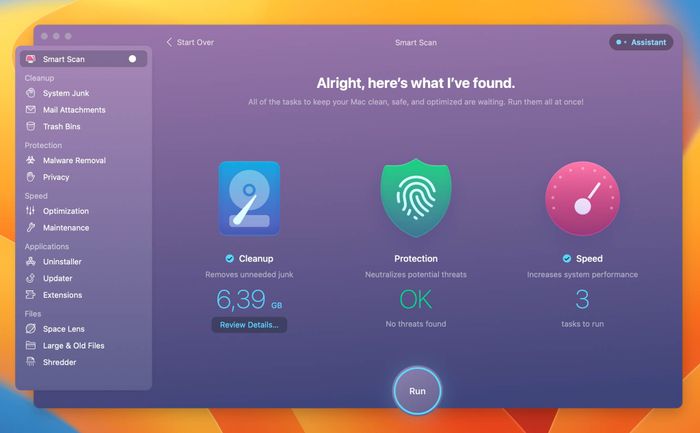The height and width of the screenshot is (433, 700).
Task: Select the Optimization sliders icon
Action: coord(30,211)
